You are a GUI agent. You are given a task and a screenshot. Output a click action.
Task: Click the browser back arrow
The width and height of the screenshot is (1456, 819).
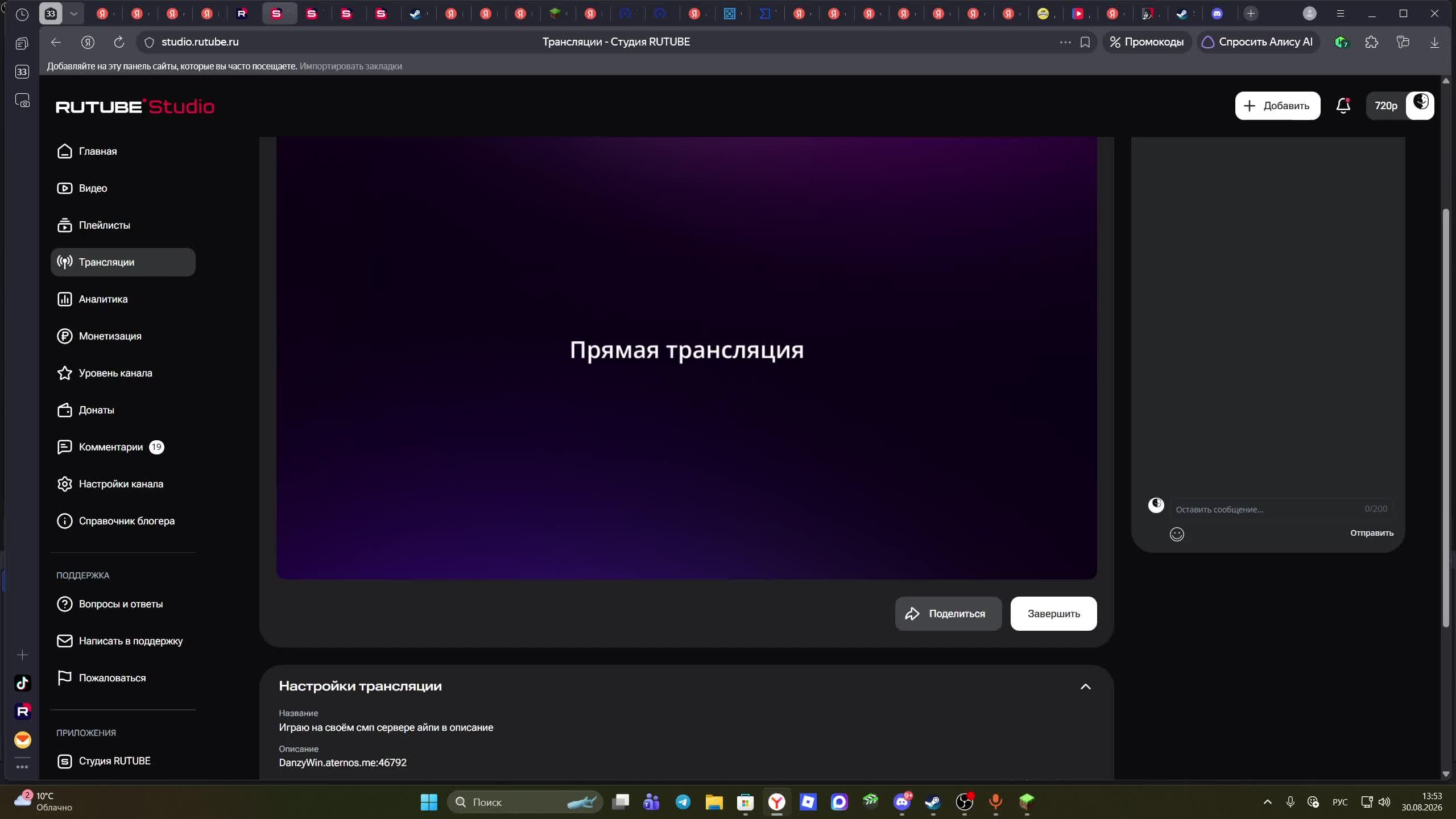tap(56, 42)
